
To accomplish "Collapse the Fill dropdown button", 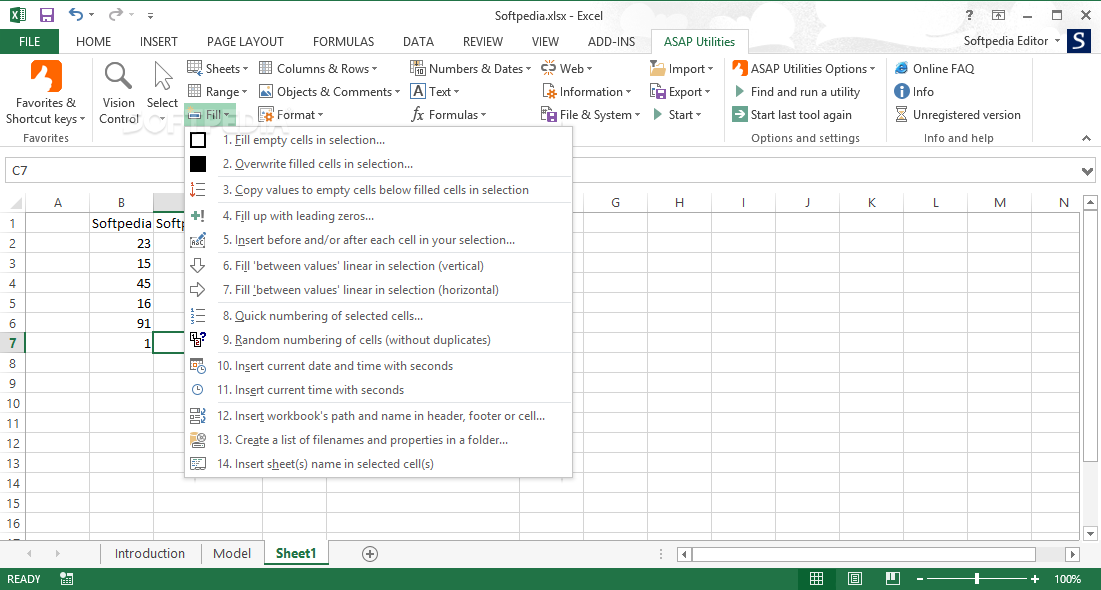I will [x=209, y=114].
